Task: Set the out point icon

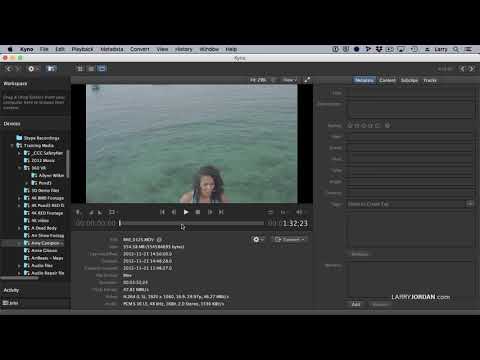Action: (x=100, y=212)
